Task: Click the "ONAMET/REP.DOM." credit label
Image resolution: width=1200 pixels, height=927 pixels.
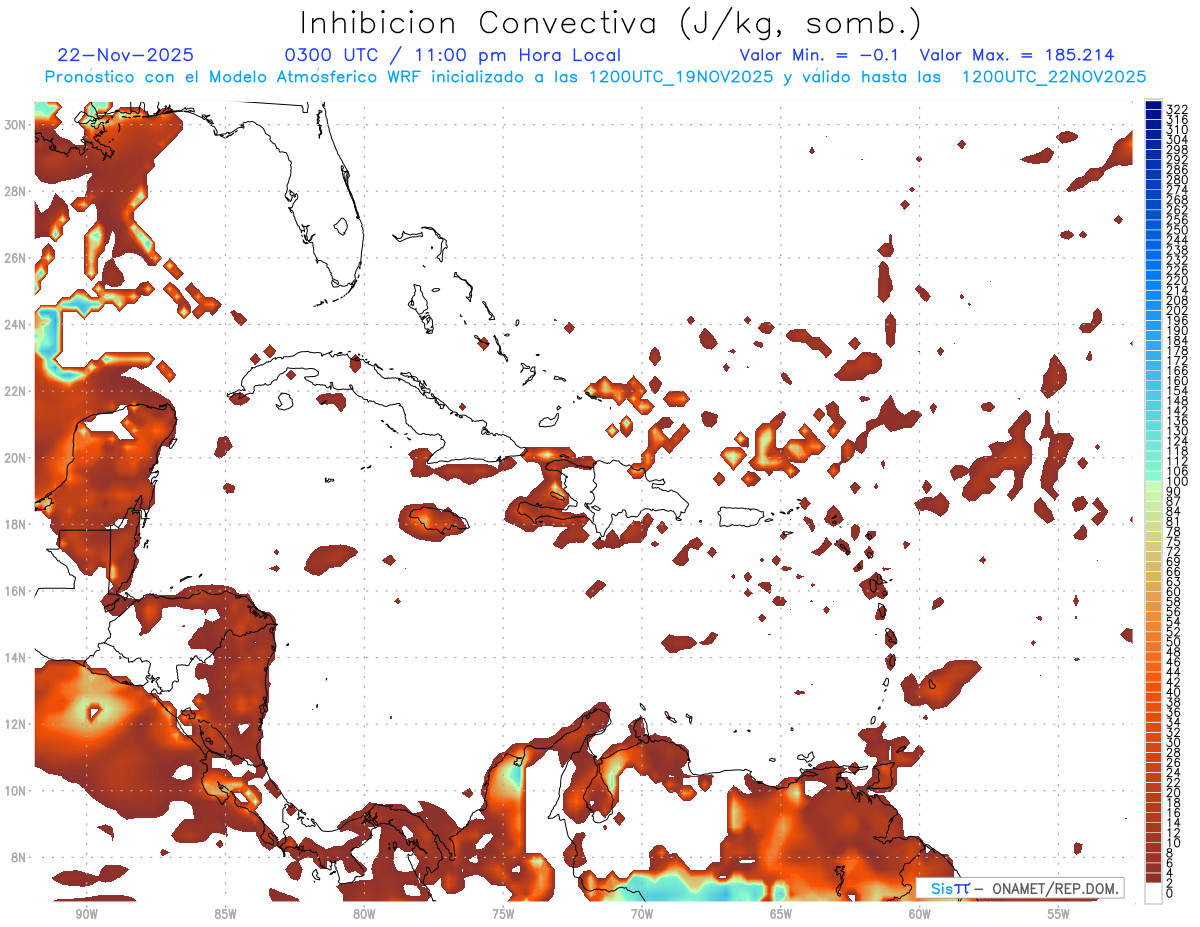Action: point(1055,888)
